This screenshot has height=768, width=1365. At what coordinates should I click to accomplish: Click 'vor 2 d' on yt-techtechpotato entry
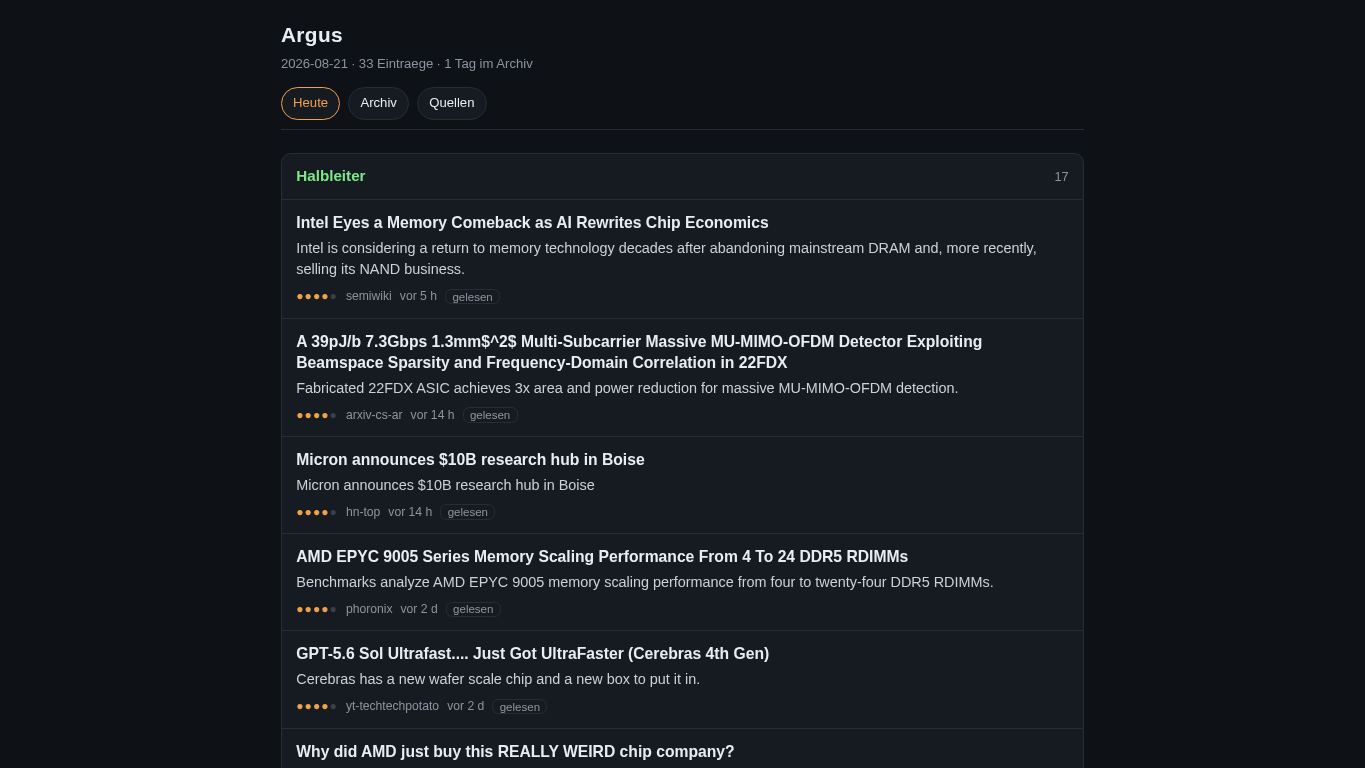tap(465, 706)
